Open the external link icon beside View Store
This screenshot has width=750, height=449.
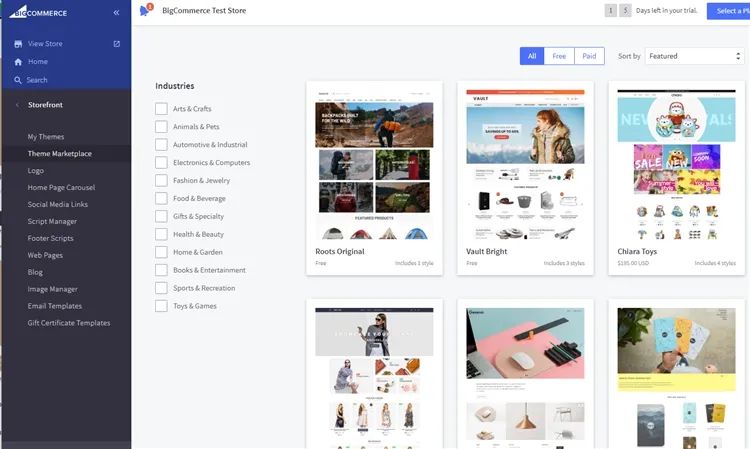[x=116, y=44]
